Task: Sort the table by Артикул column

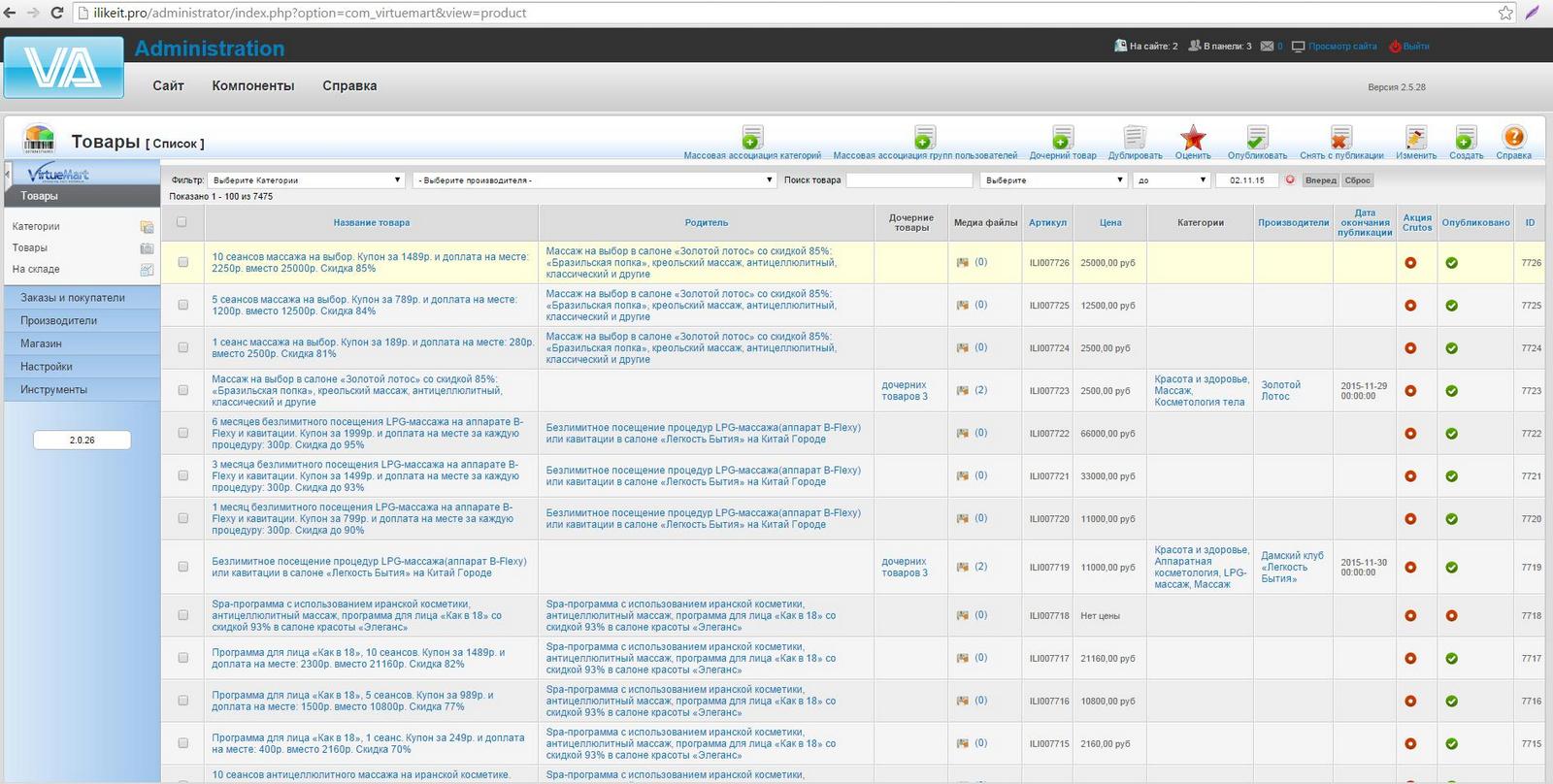Action: pyautogui.click(x=1048, y=223)
